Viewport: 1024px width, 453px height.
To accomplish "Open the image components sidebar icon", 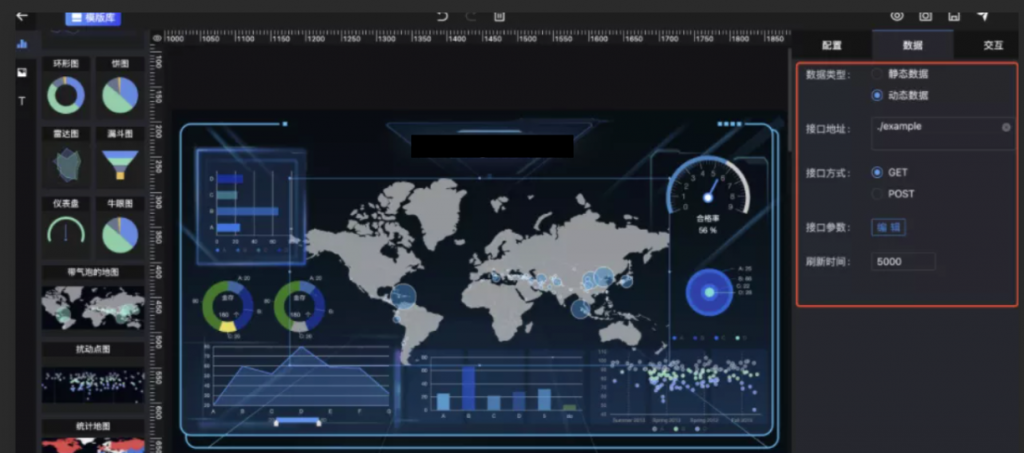I will coord(22,73).
